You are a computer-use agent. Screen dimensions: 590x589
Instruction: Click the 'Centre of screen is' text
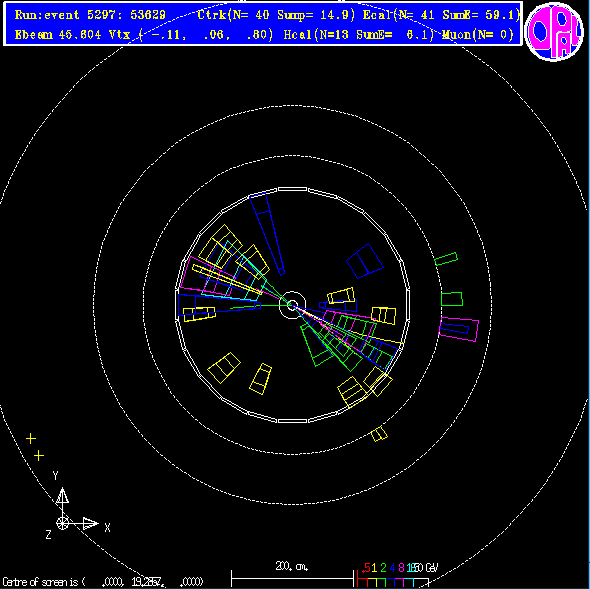coord(44,582)
